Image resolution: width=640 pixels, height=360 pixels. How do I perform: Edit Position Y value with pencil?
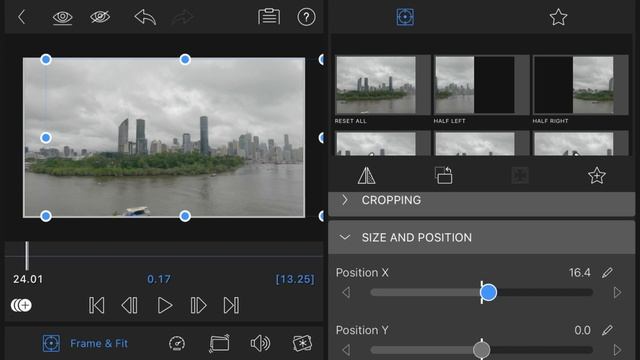pos(607,330)
